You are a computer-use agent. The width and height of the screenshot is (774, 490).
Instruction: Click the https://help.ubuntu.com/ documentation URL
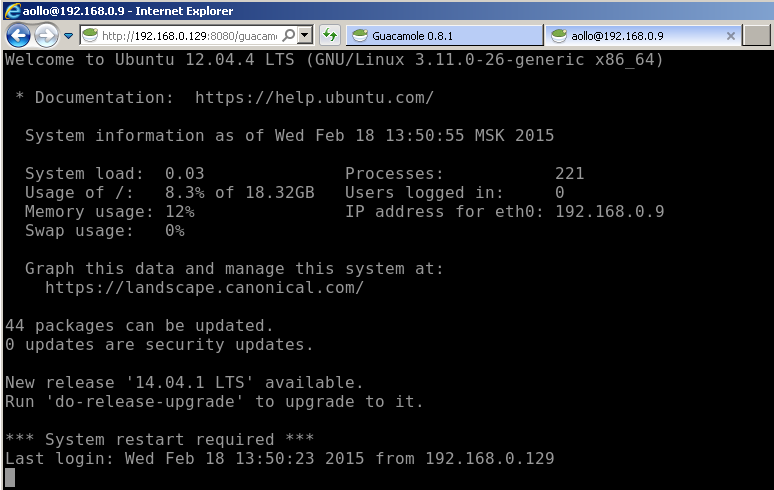coord(314,97)
